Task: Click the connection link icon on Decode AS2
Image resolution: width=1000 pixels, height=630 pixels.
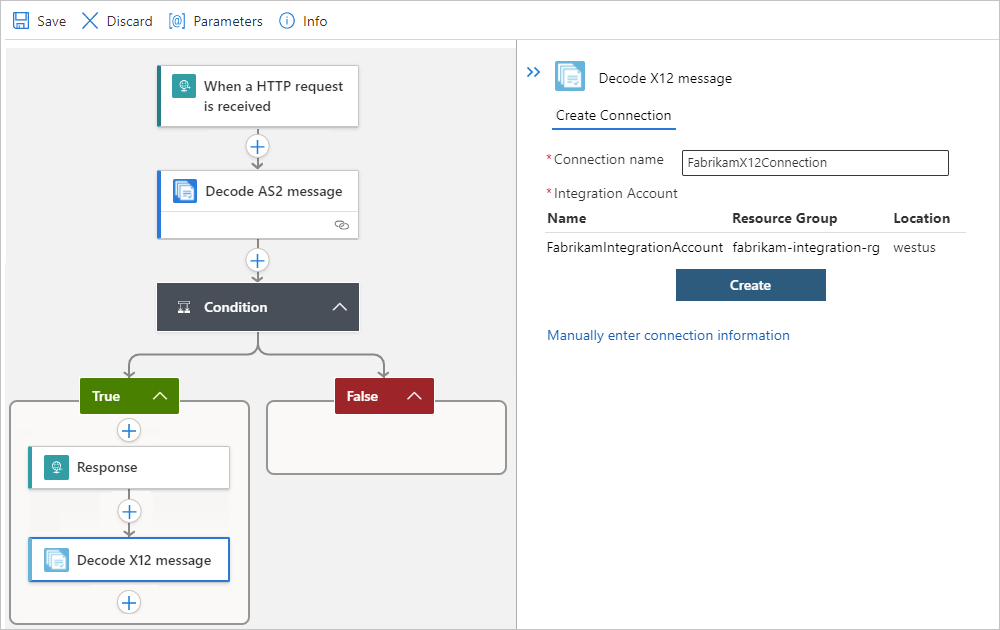Action: pos(342,225)
